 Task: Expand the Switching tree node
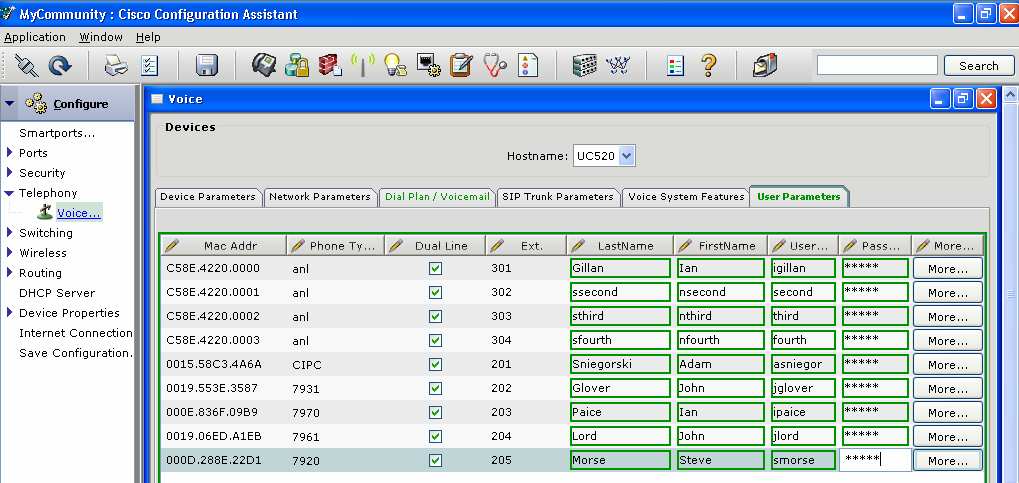click(9, 233)
